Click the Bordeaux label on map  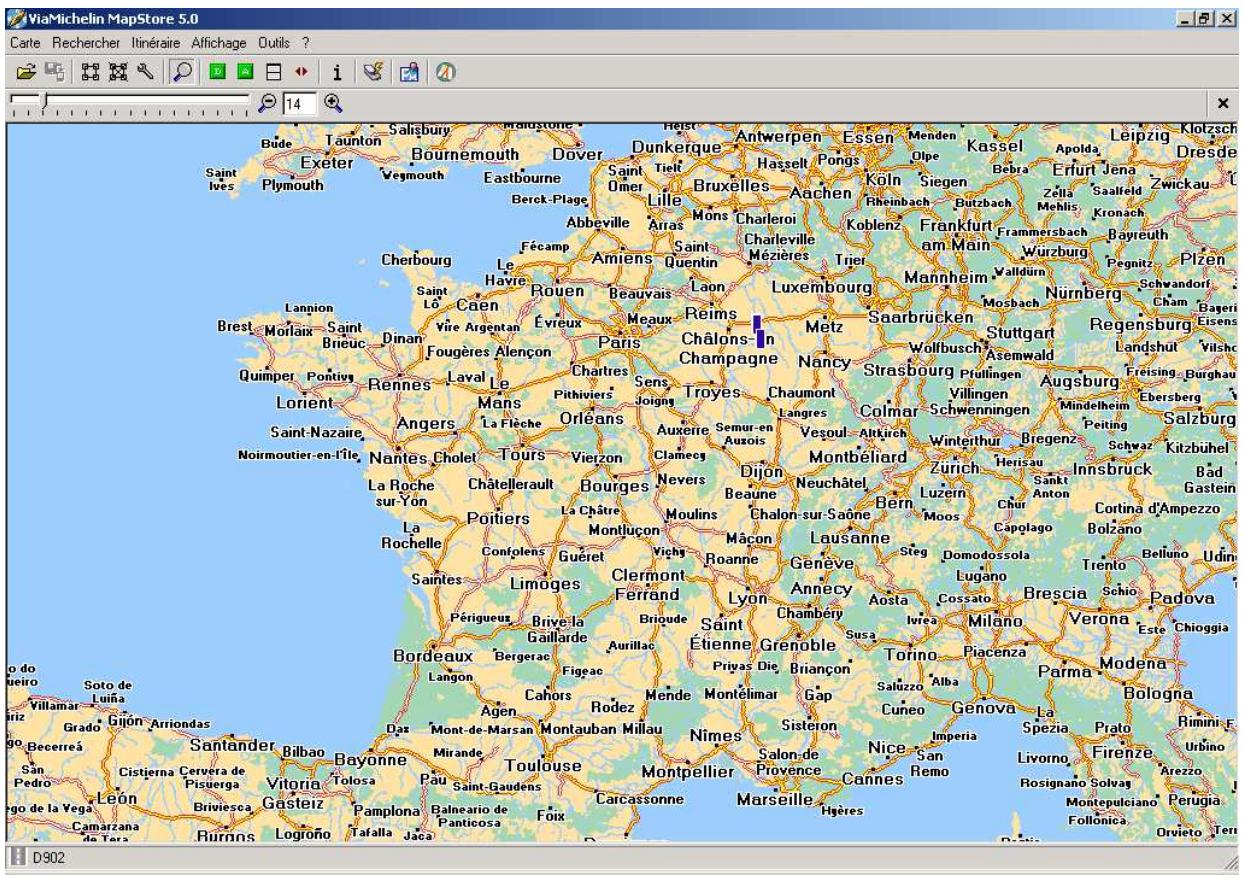[433, 656]
